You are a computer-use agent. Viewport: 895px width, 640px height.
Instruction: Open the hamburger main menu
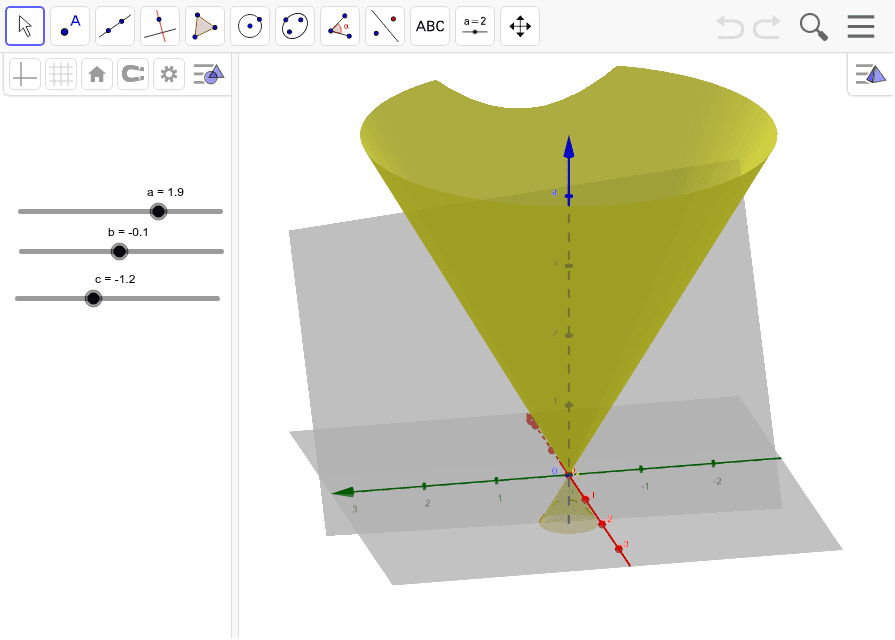coord(861,26)
